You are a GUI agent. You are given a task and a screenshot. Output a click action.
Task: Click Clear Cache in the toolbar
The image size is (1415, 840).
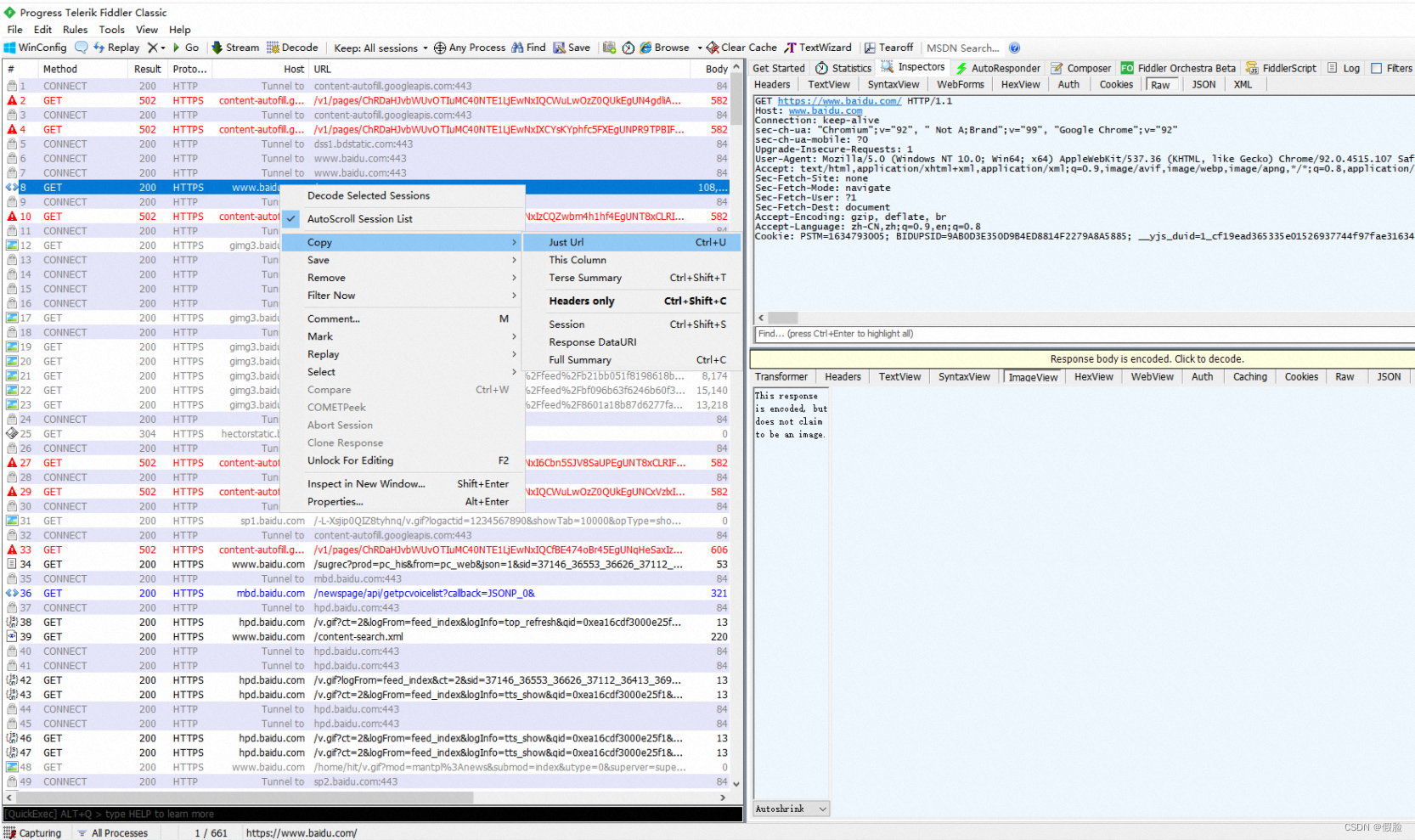pos(741,48)
